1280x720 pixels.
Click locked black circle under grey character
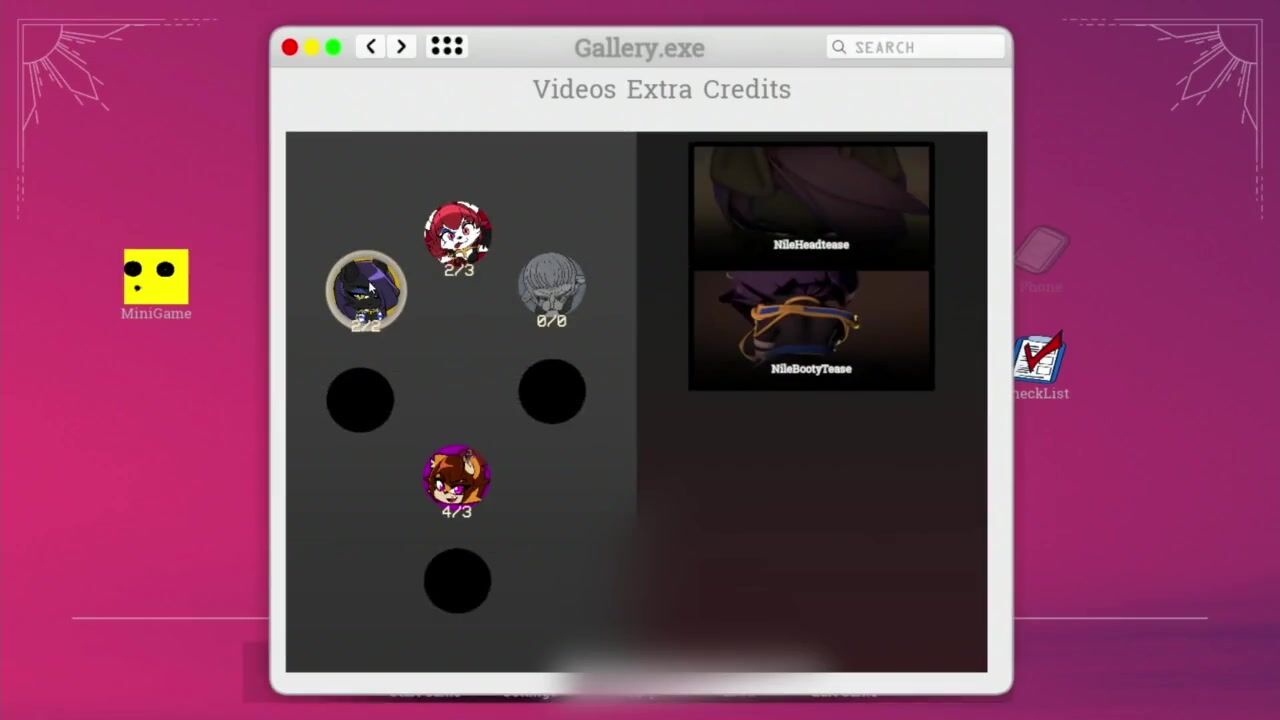pos(552,391)
